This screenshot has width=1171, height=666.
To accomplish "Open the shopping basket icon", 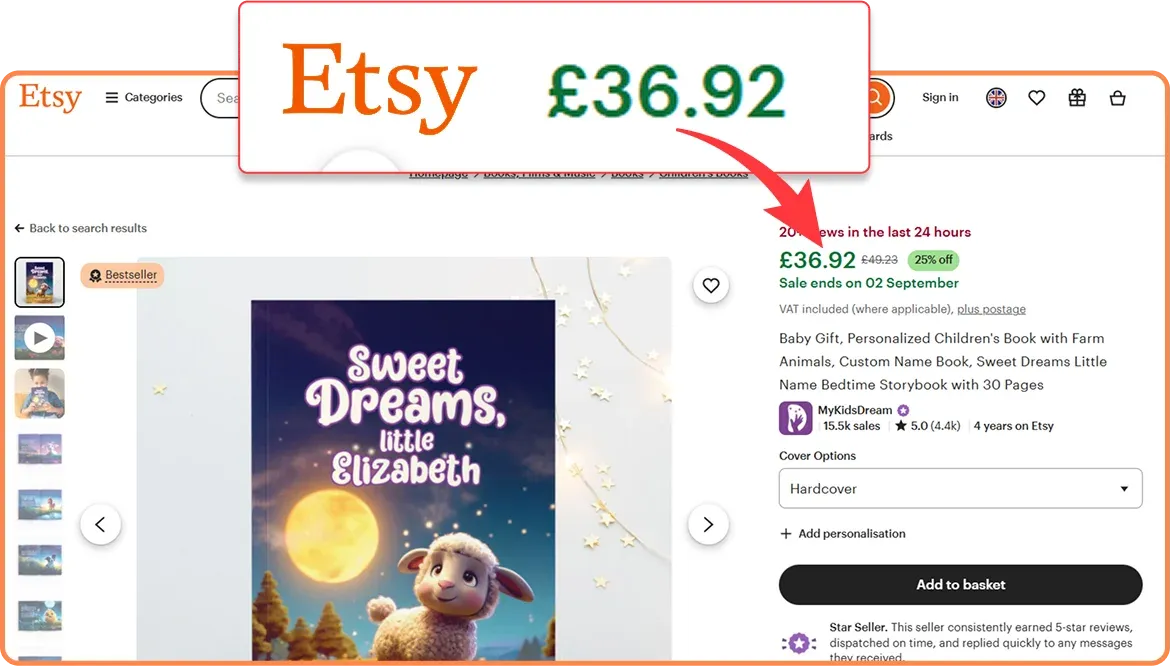I will point(1117,98).
